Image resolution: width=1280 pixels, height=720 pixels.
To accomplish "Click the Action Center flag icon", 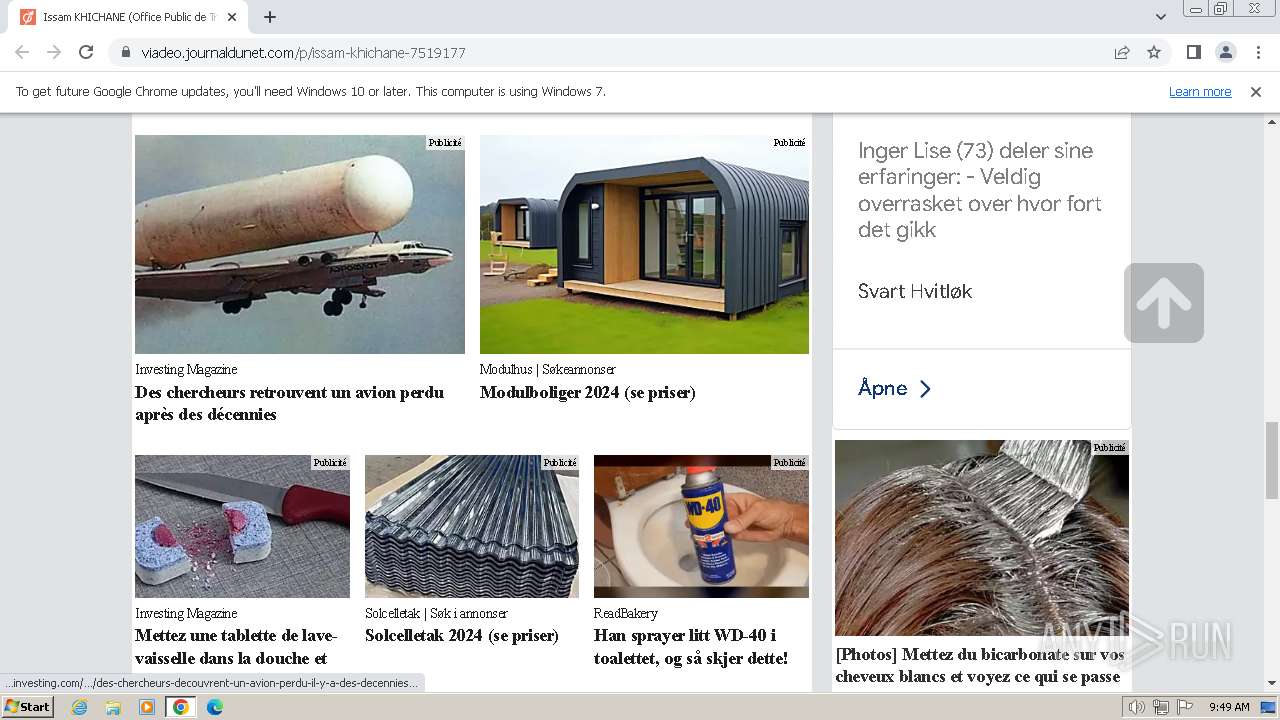I will coord(1184,707).
